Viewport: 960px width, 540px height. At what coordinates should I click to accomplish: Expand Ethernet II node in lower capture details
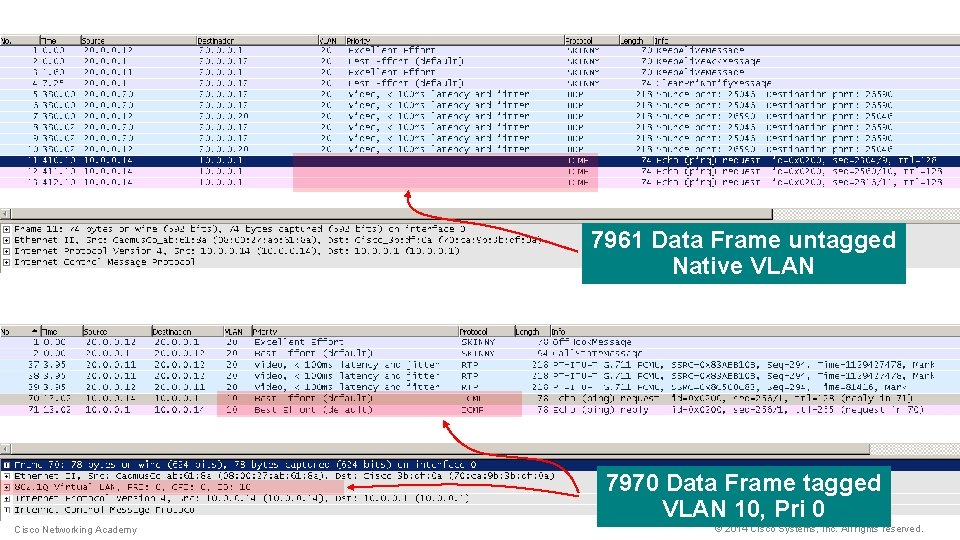point(7,476)
